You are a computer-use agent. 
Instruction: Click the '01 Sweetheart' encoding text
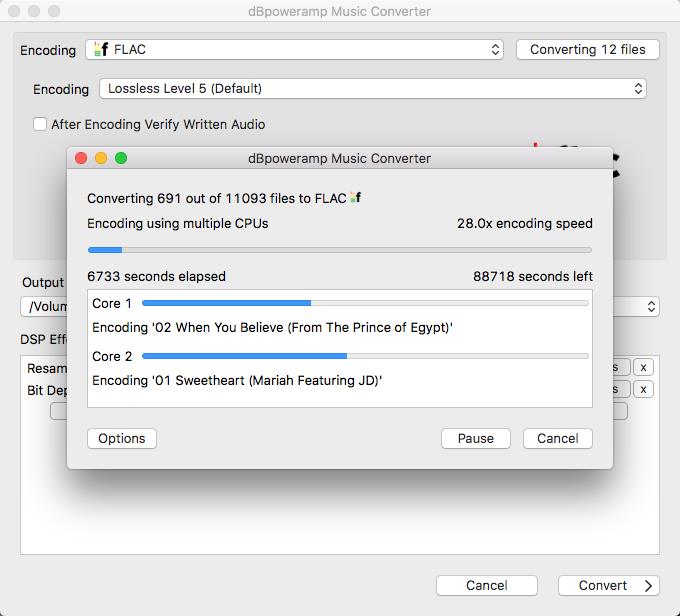tap(237, 380)
